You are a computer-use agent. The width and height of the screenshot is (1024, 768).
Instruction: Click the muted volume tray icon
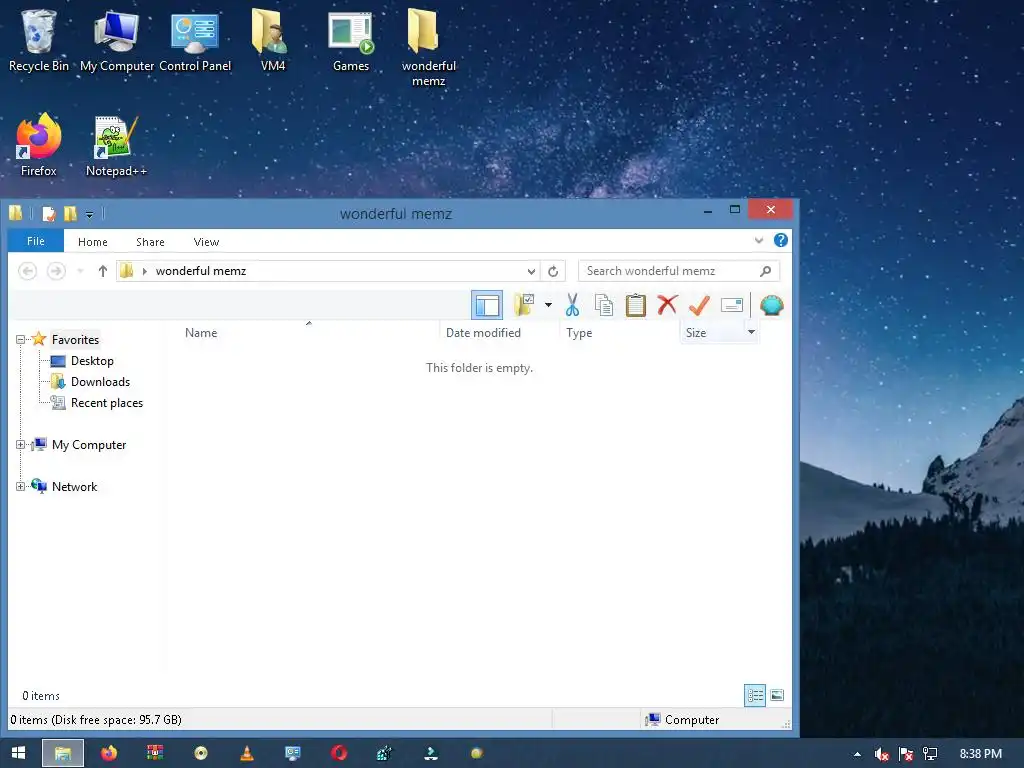pyautogui.click(x=881, y=754)
